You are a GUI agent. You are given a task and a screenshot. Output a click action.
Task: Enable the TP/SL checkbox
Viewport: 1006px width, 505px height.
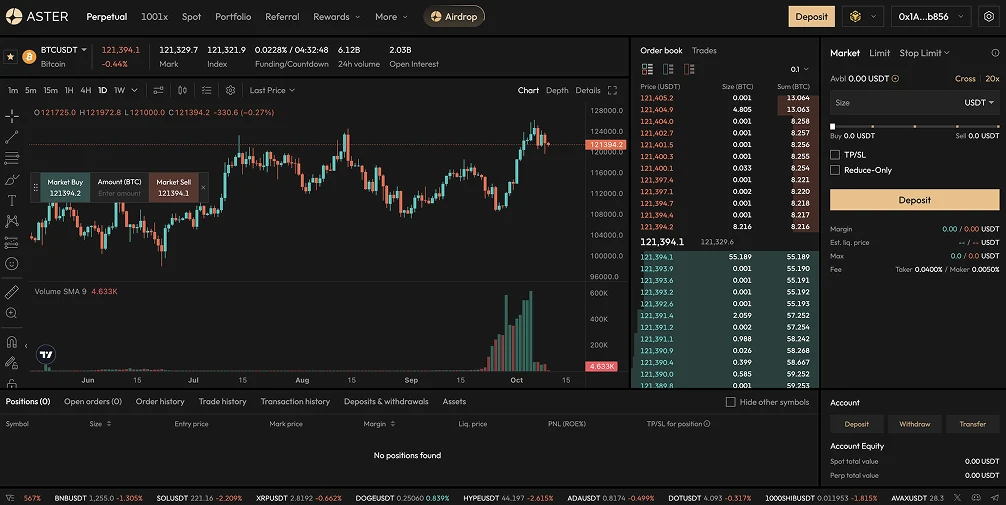[835, 155]
